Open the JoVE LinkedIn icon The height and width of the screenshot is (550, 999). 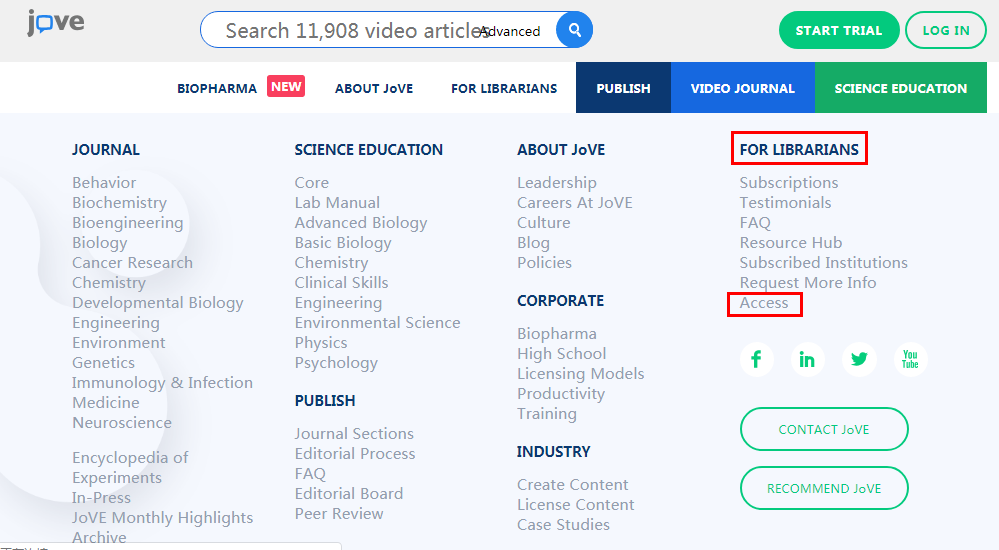807,360
